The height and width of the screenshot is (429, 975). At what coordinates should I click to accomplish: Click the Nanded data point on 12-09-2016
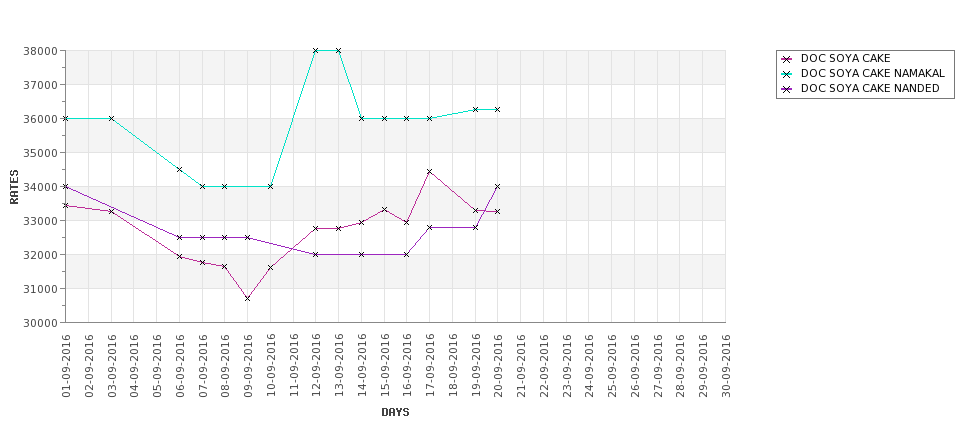point(315,254)
